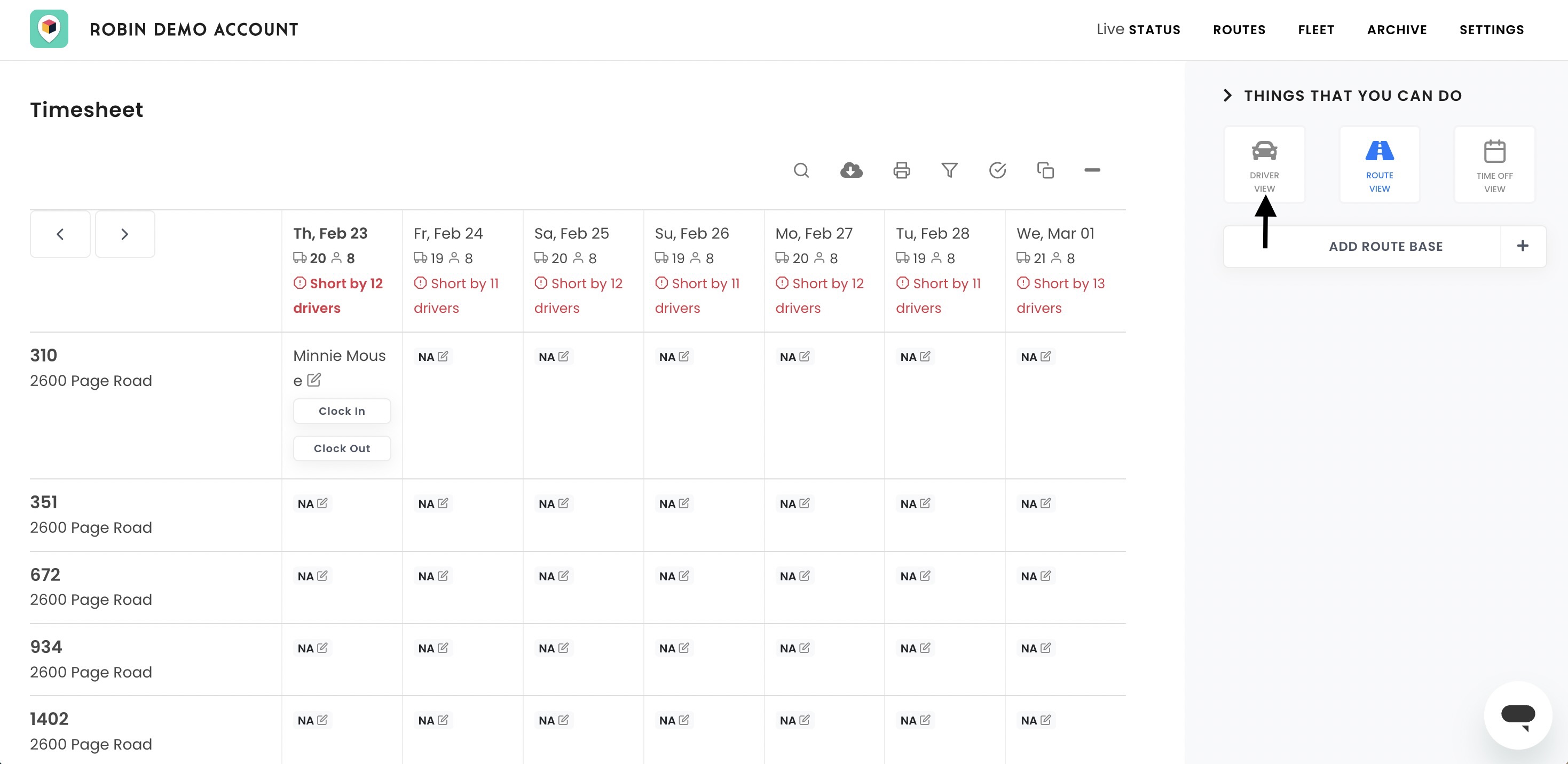
Task: Click the Add Route Base button
Action: pos(1385,246)
